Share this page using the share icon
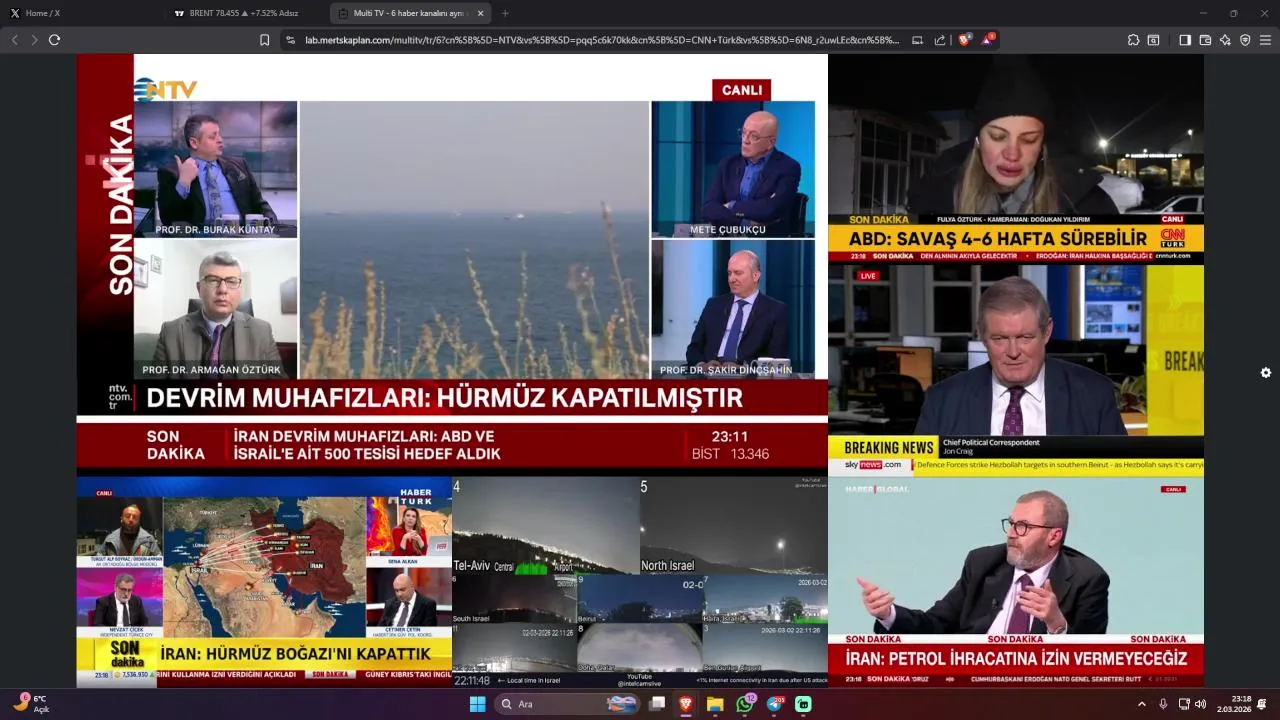1280x720 pixels. [x=940, y=40]
